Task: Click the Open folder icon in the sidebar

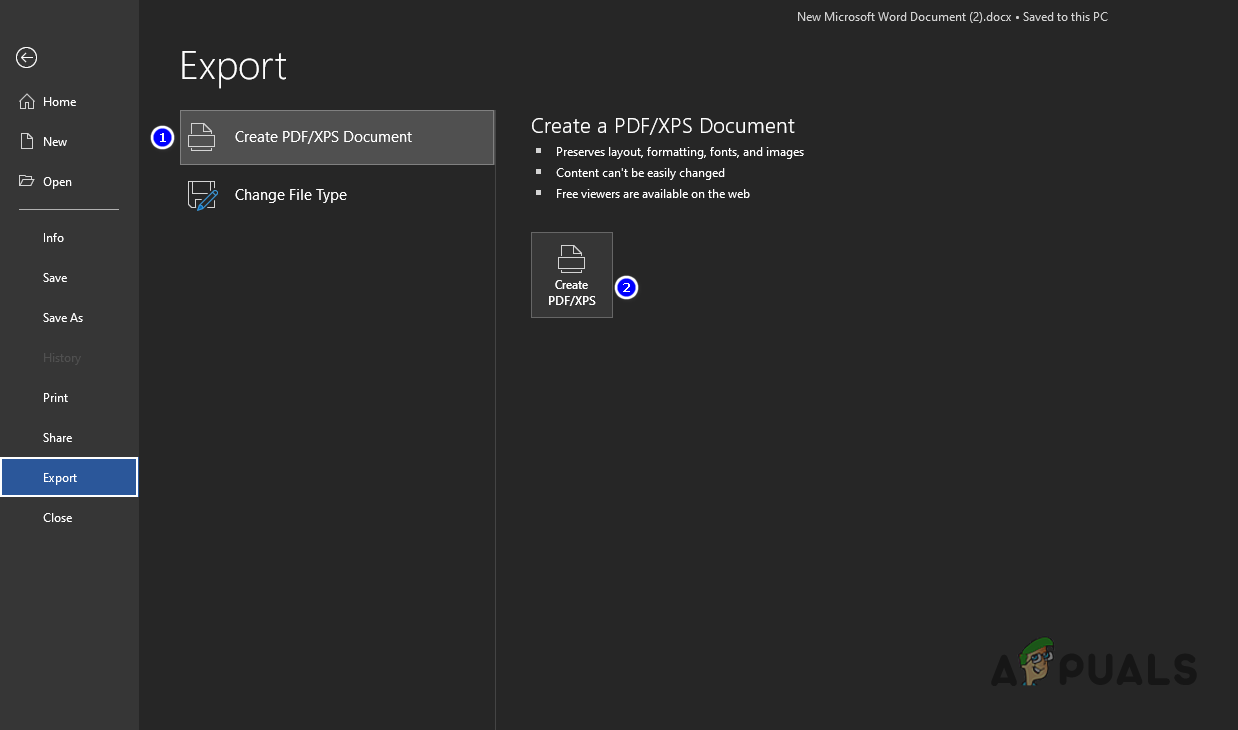Action: pos(27,182)
